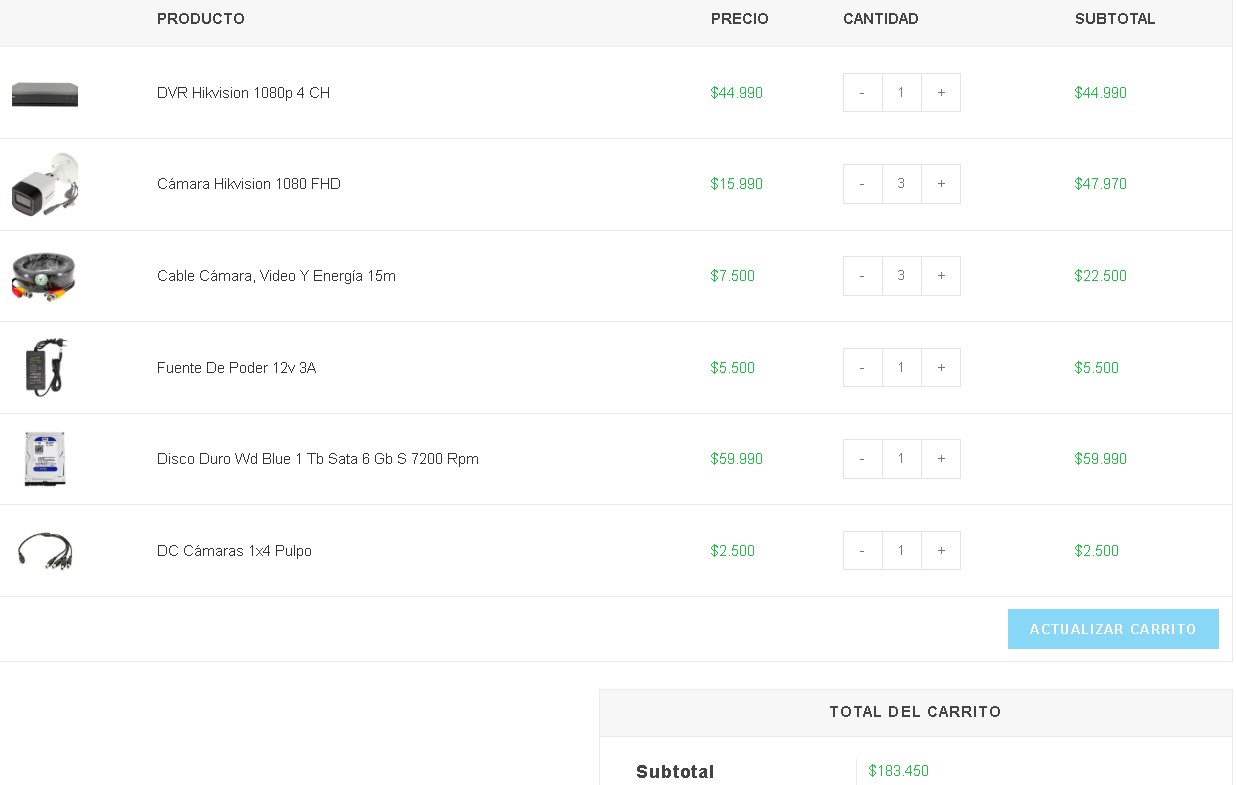The image size is (1236, 785).
Task: Open the DVR Hikvision 1080p 4 CH link
Action: click(x=243, y=93)
